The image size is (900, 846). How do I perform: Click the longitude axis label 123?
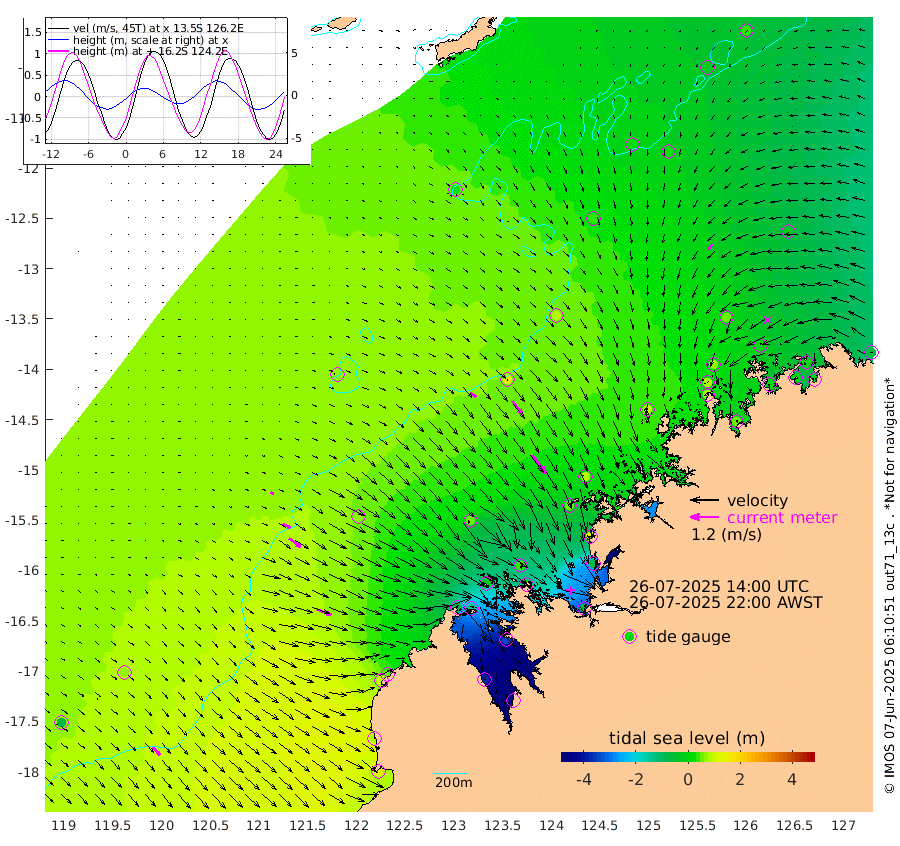[453, 825]
